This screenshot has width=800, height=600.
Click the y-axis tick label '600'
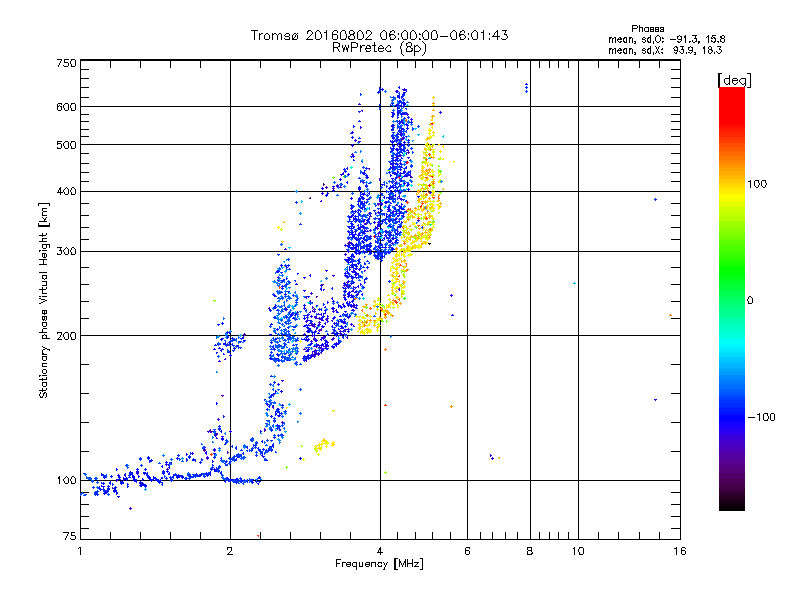coord(66,107)
